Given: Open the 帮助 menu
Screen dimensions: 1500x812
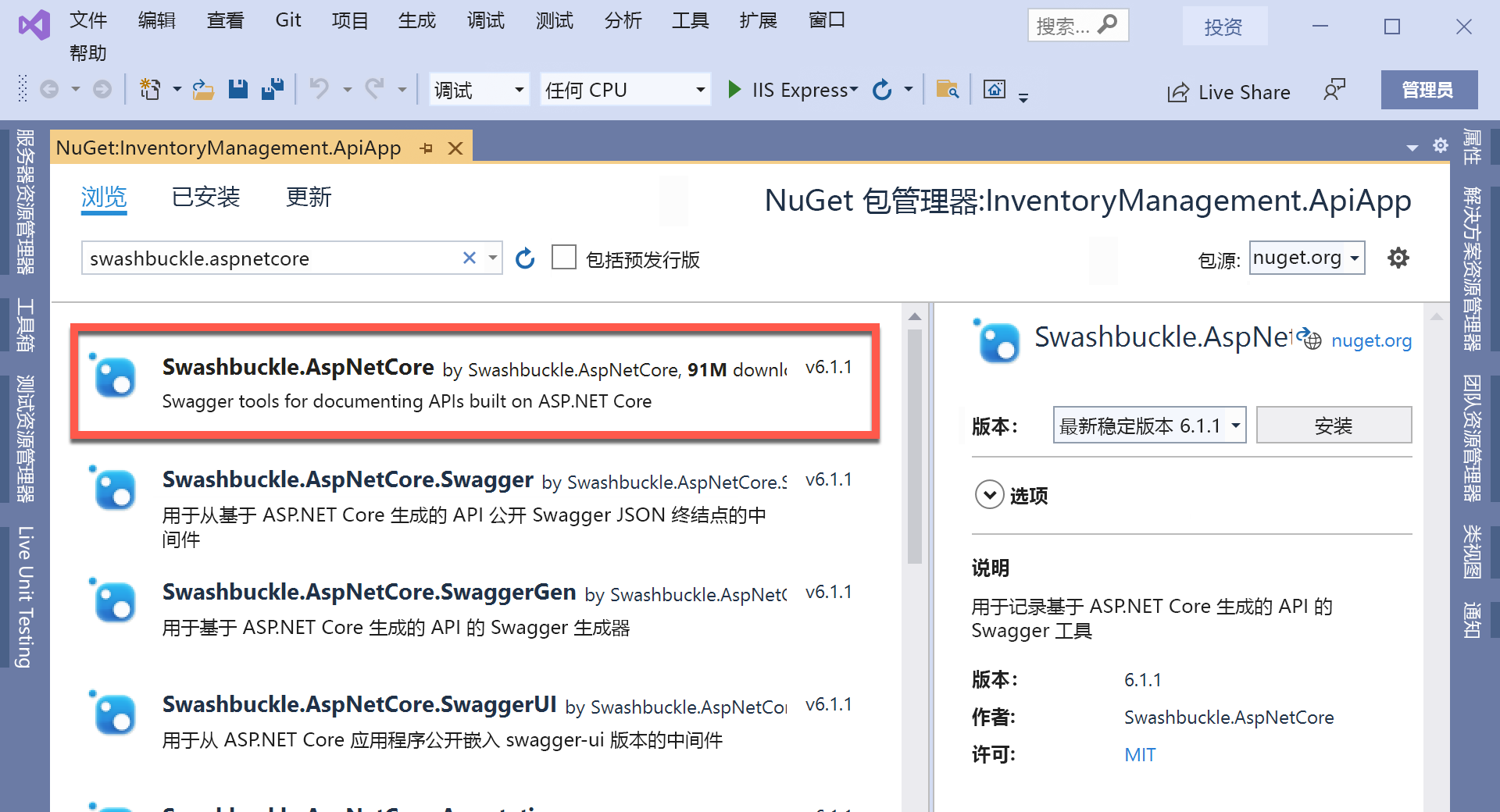Looking at the screenshot, I should click(x=88, y=53).
